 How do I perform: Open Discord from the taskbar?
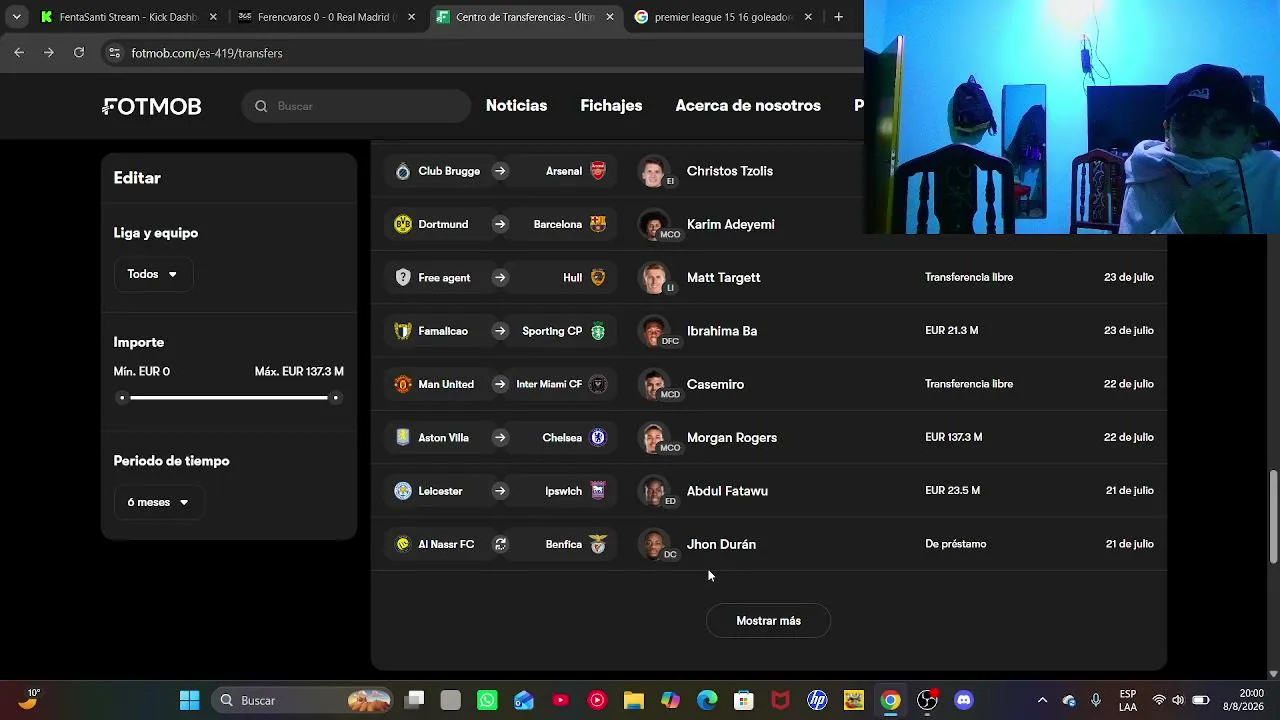point(964,700)
